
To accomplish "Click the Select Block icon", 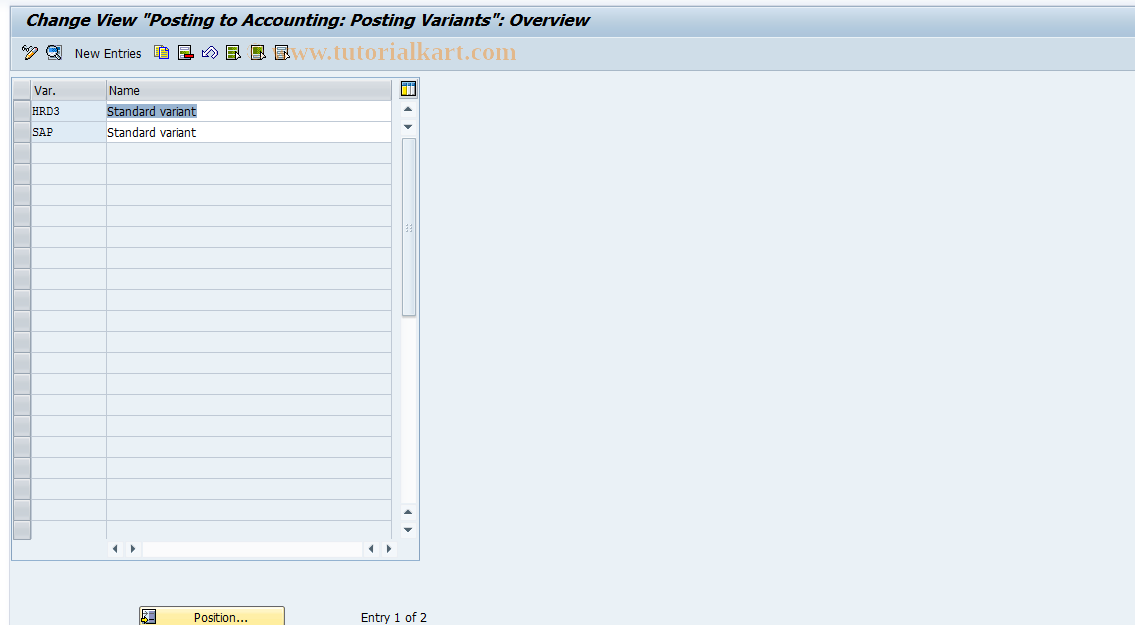I will click(x=258, y=53).
